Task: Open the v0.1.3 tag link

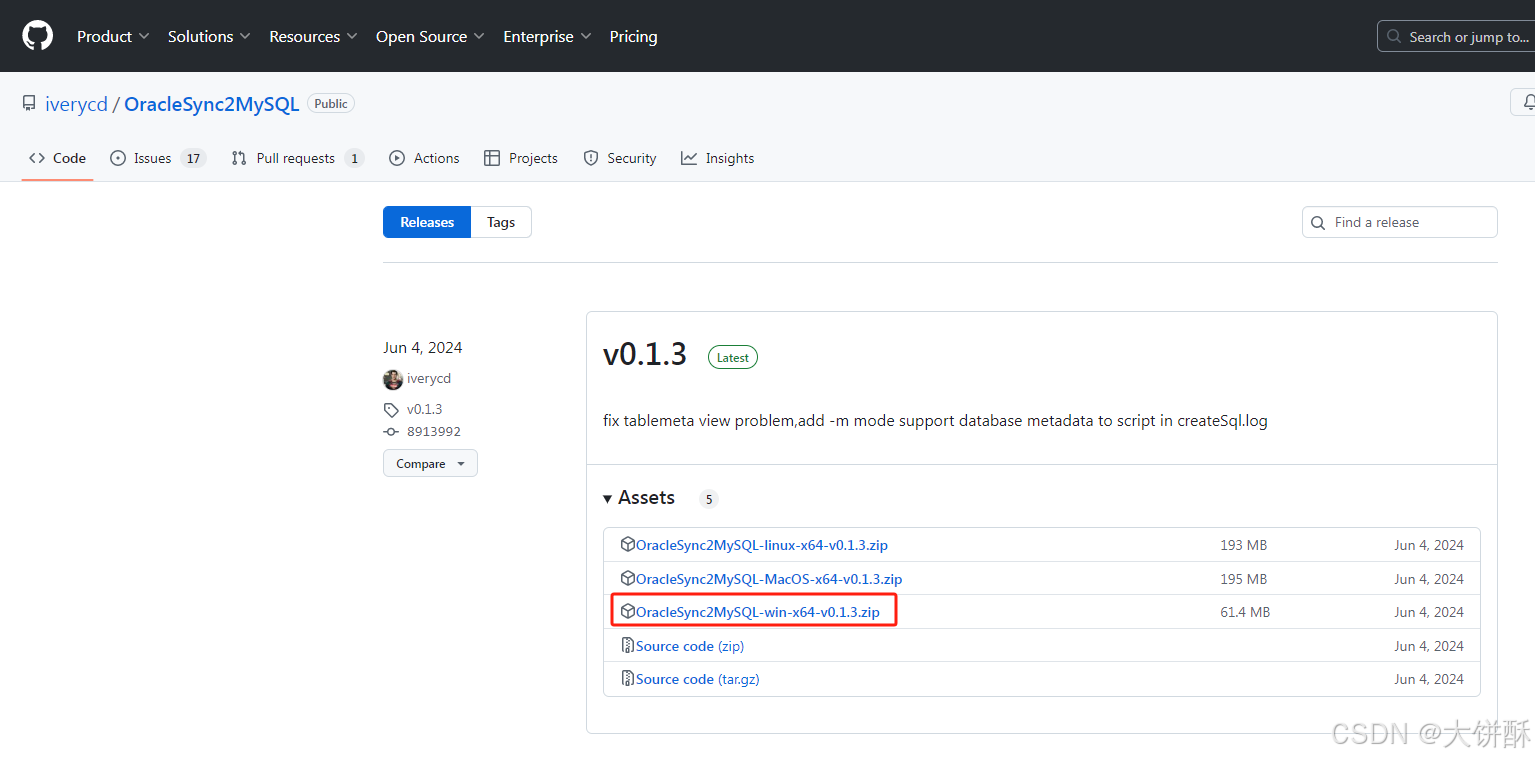Action: [x=424, y=409]
